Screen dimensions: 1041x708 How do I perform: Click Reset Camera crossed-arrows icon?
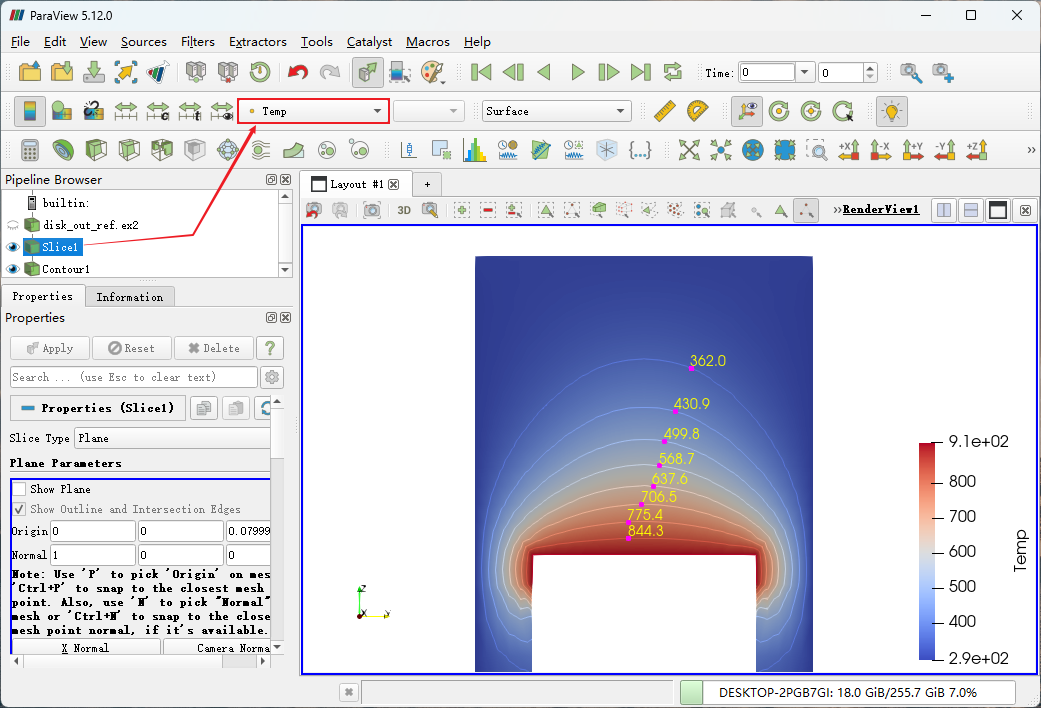pyautogui.click(x=689, y=150)
